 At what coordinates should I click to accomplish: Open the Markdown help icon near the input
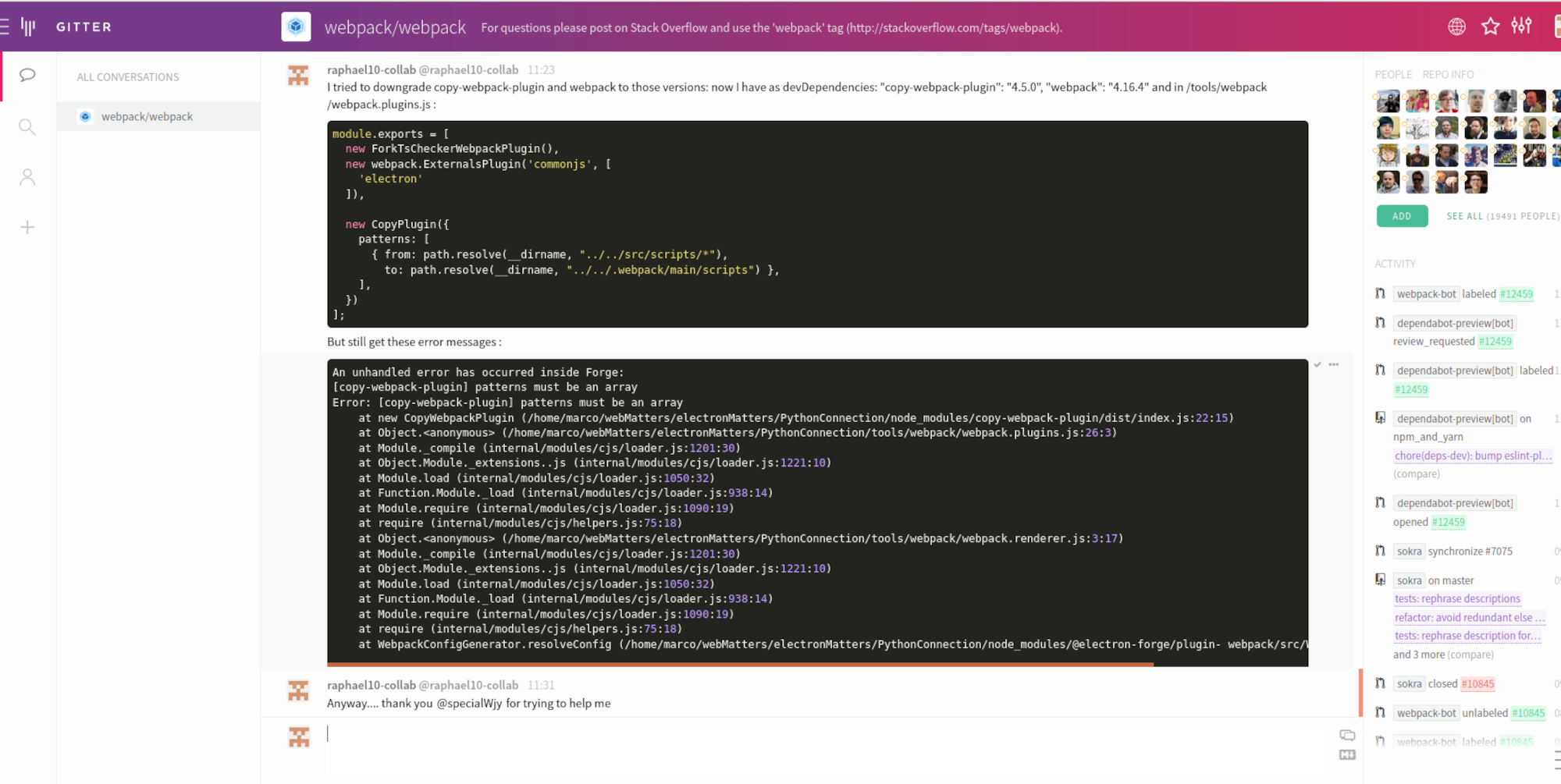[x=1347, y=754]
